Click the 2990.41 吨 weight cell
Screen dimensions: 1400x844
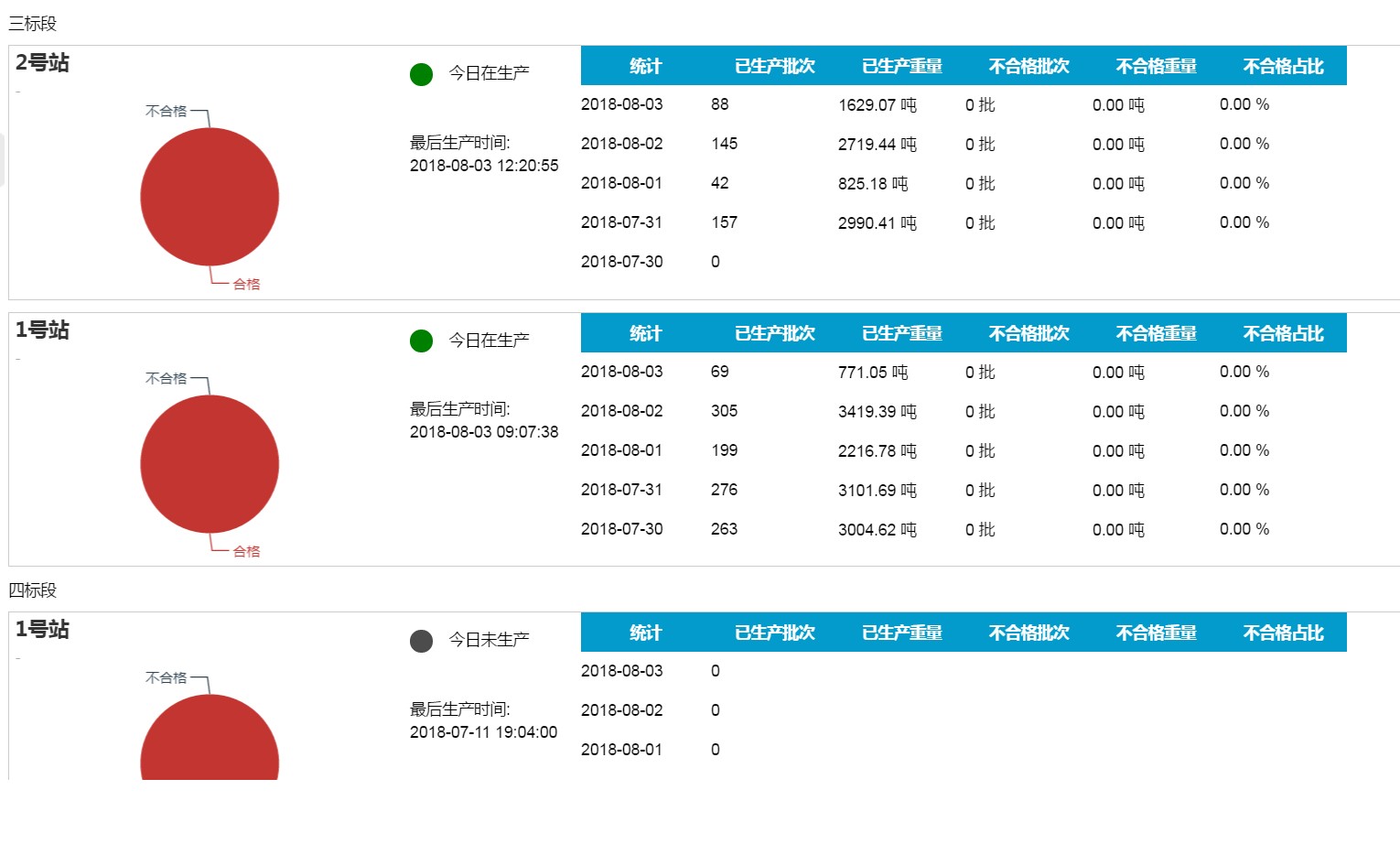tap(877, 222)
